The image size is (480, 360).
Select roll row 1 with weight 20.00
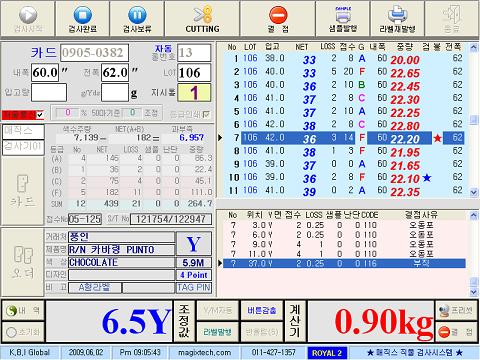click(x=345, y=59)
